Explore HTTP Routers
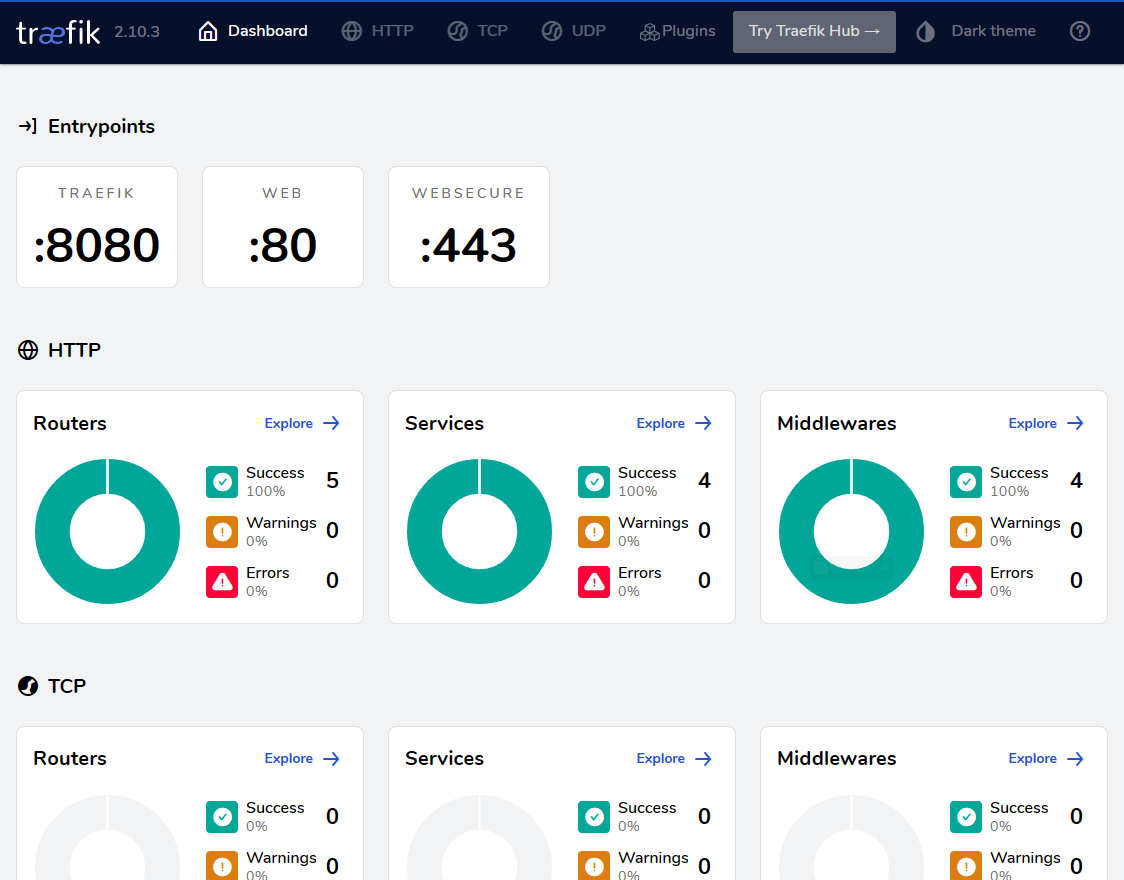The width and height of the screenshot is (1124, 880). coord(302,423)
